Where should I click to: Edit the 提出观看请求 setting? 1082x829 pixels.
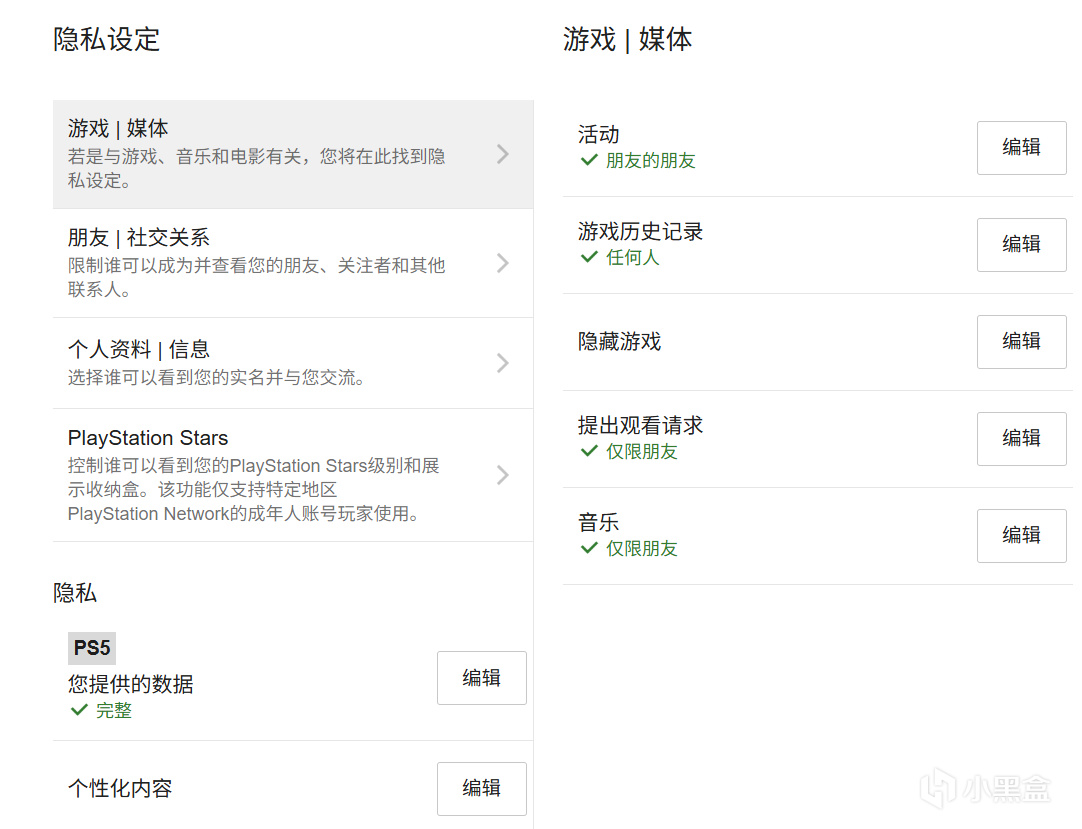1021,439
